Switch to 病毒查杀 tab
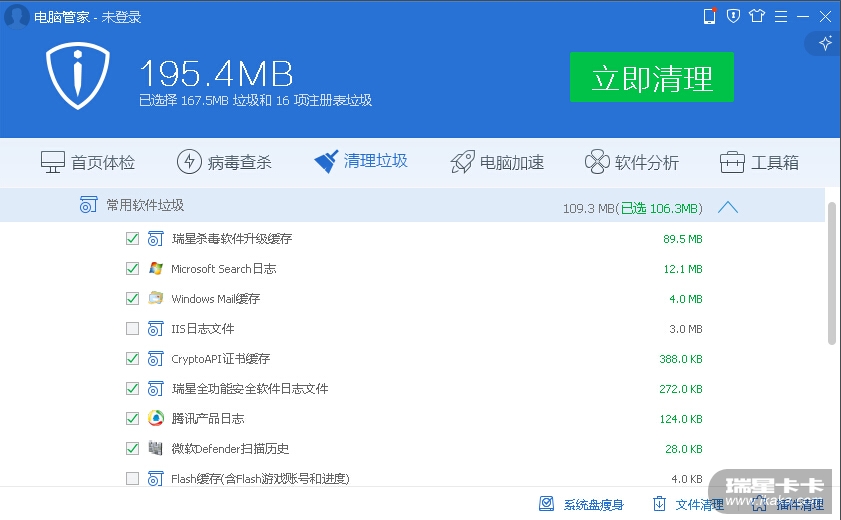The height and width of the screenshot is (520, 841). 224,162
